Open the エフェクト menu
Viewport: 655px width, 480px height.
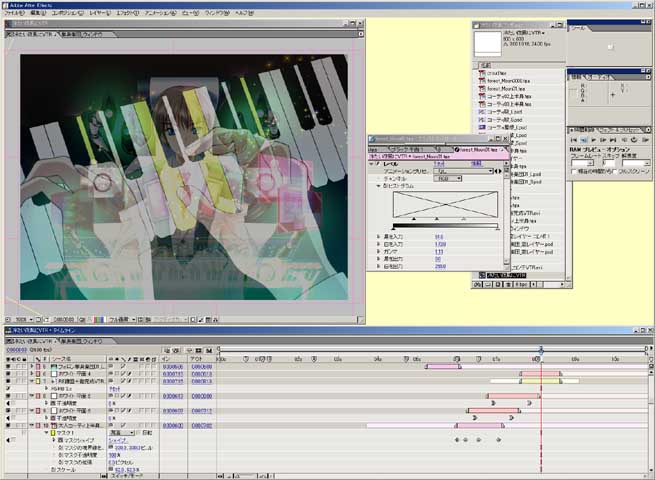coord(127,13)
